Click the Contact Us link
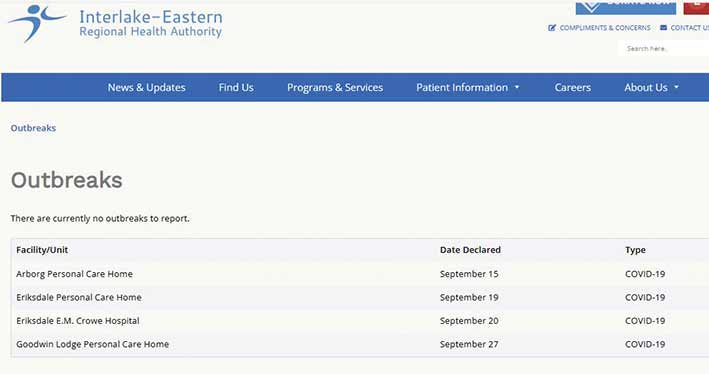709x374 pixels. coord(690,28)
